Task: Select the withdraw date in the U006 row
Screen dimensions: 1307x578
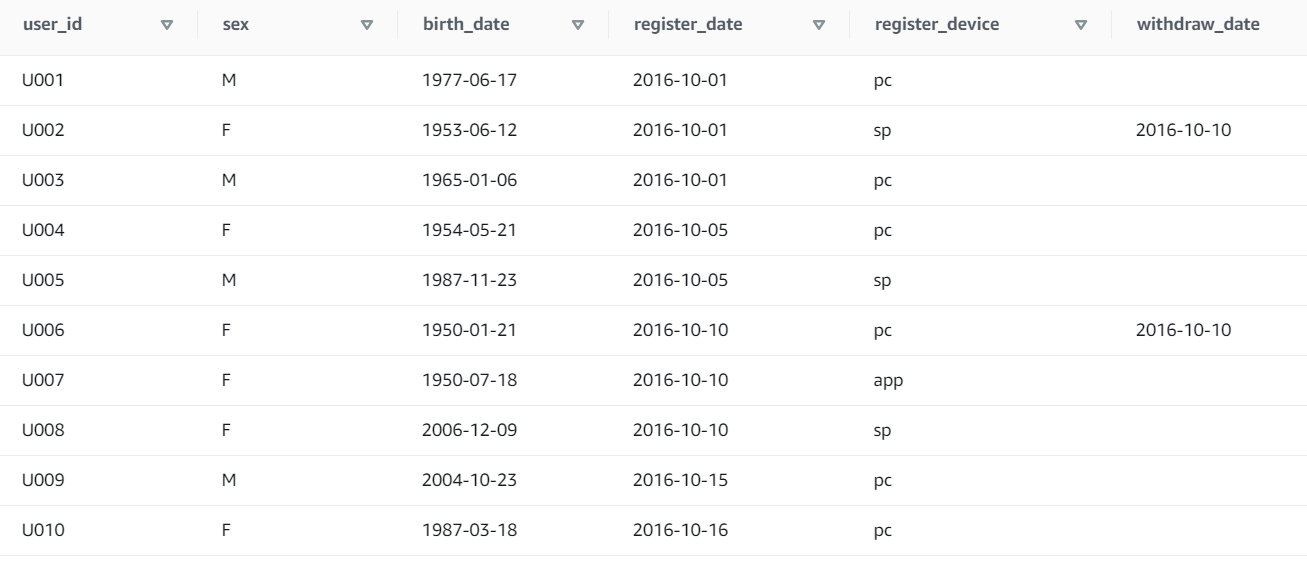Action: tap(1184, 330)
